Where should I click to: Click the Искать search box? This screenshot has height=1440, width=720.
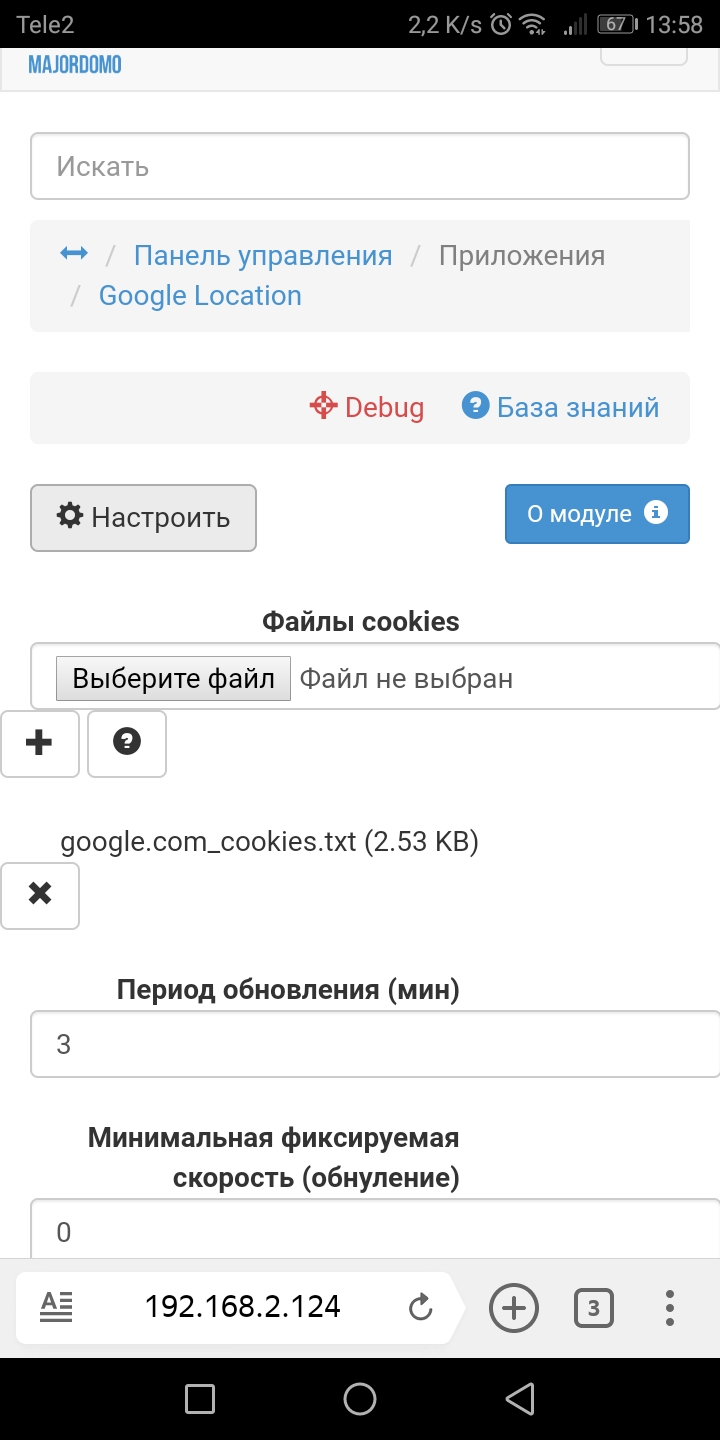tap(360, 165)
